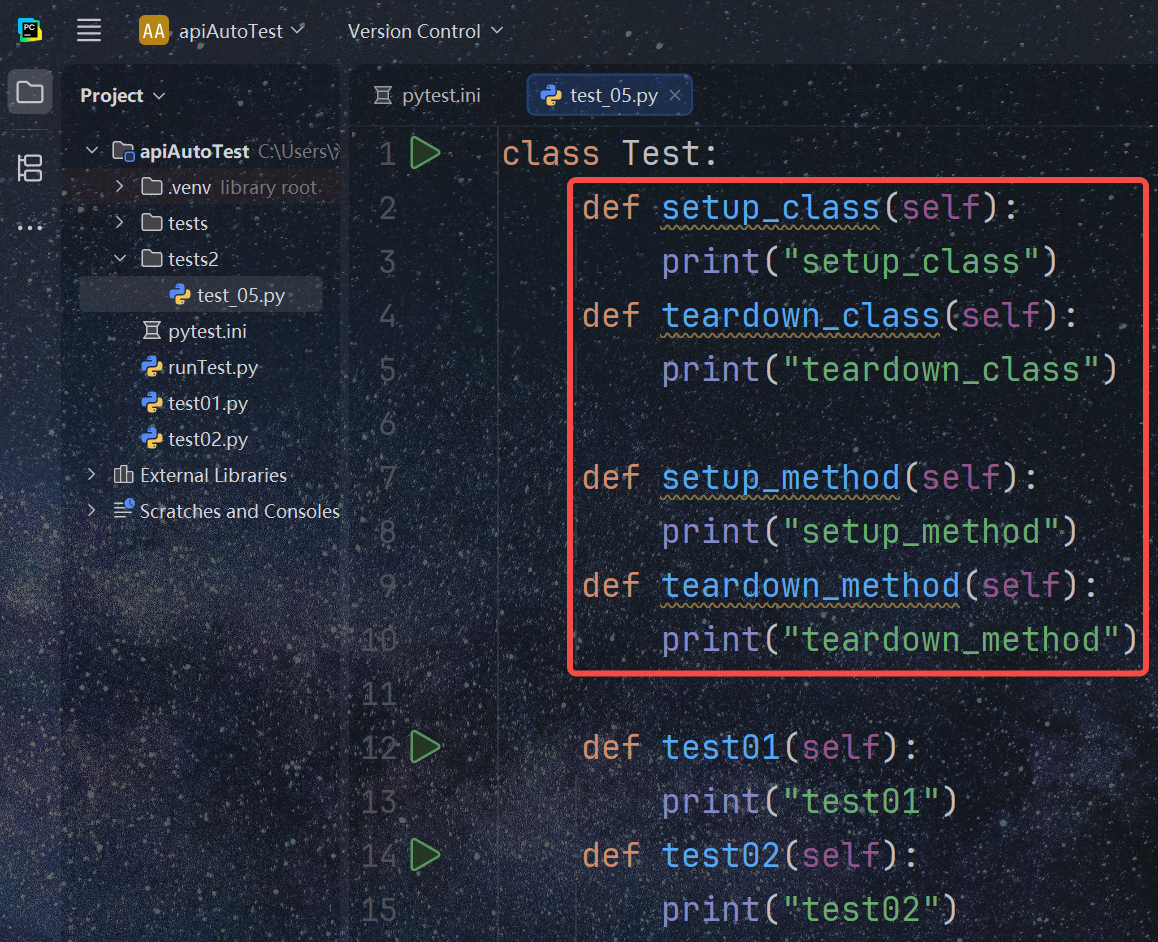Click the print("setup_method") statement
Screen dimensions: 1158x942
tap(869, 532)
